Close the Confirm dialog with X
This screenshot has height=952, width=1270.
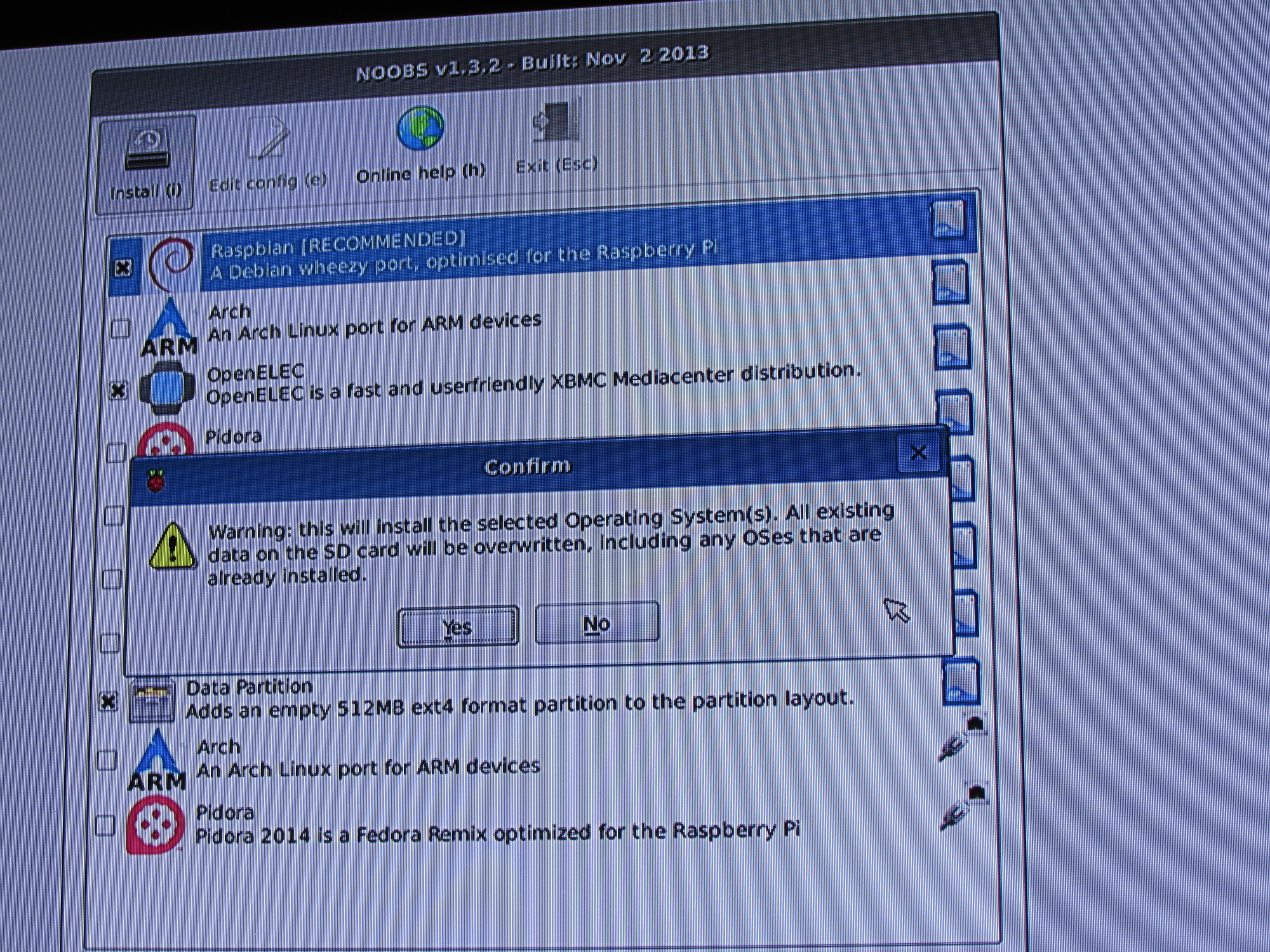[918, 453]
